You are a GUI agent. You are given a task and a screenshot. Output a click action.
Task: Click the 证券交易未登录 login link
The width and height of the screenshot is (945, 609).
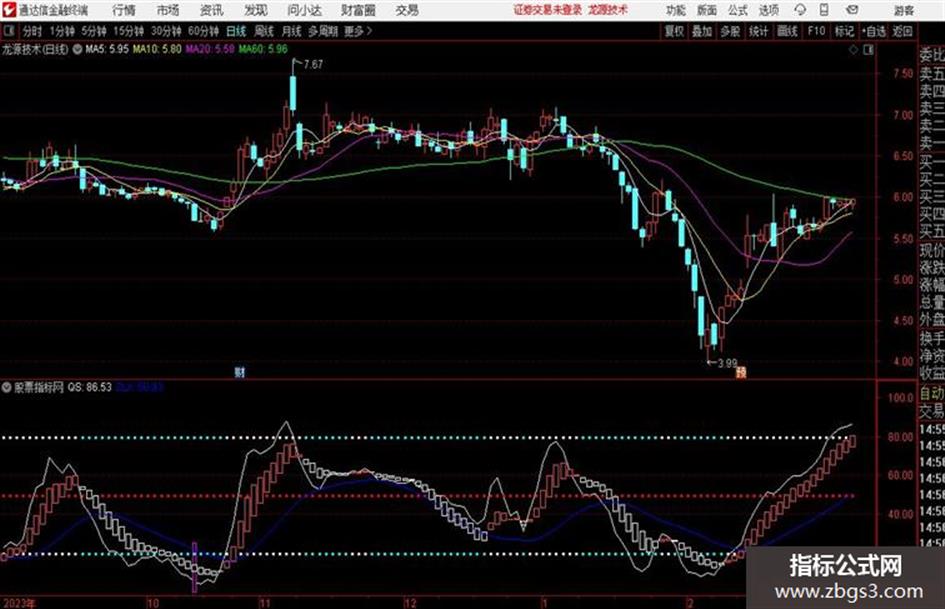[548, 10]
